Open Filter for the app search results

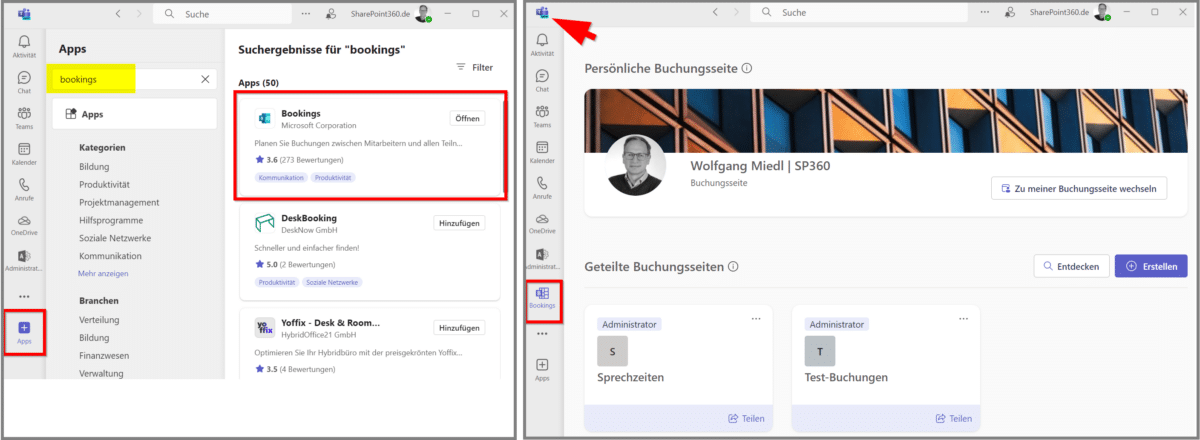click(x=474, y=67)
